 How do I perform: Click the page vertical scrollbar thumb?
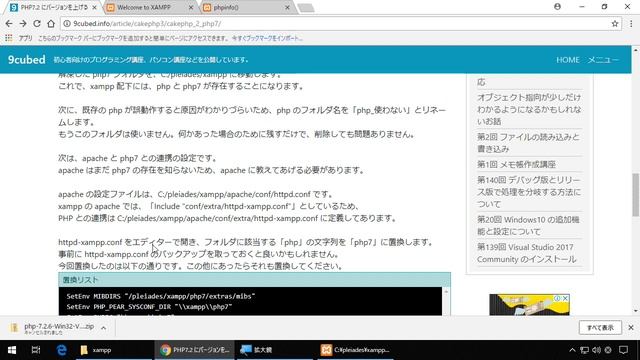[636, 195]
